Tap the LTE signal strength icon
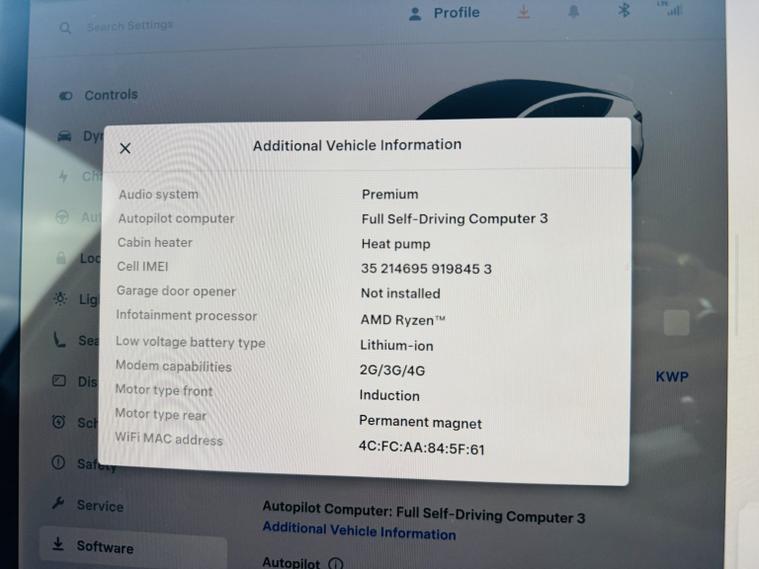 click(x=668, y=9)
